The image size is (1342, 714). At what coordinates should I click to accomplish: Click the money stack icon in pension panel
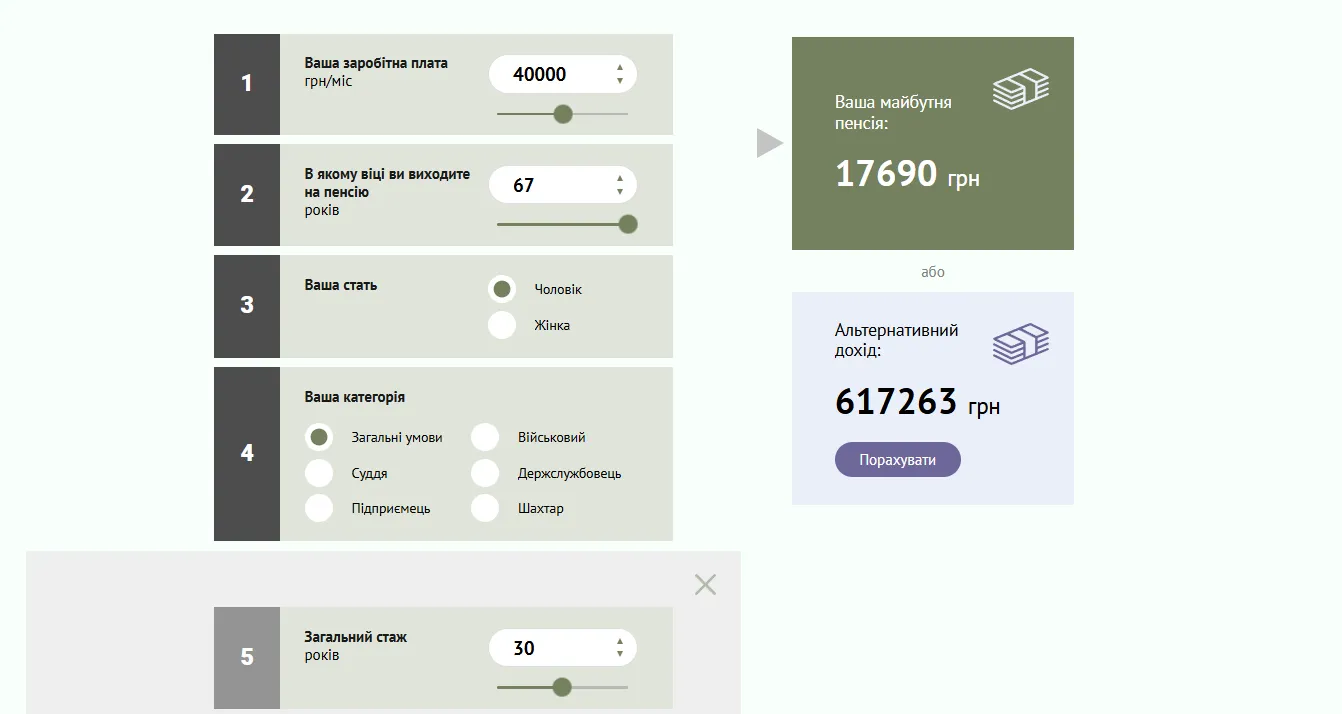1020,89
